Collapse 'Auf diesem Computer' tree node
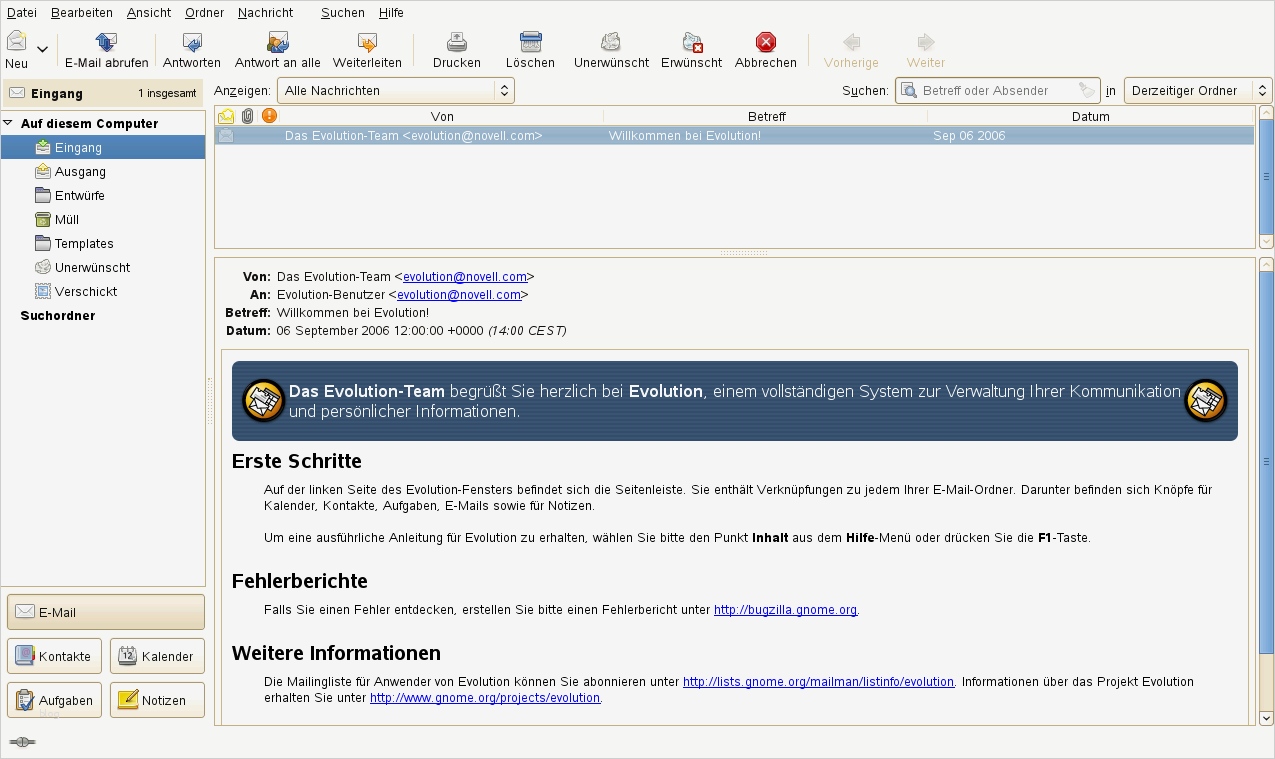This screenshot has height=759, width=1275. click(8, 123)
